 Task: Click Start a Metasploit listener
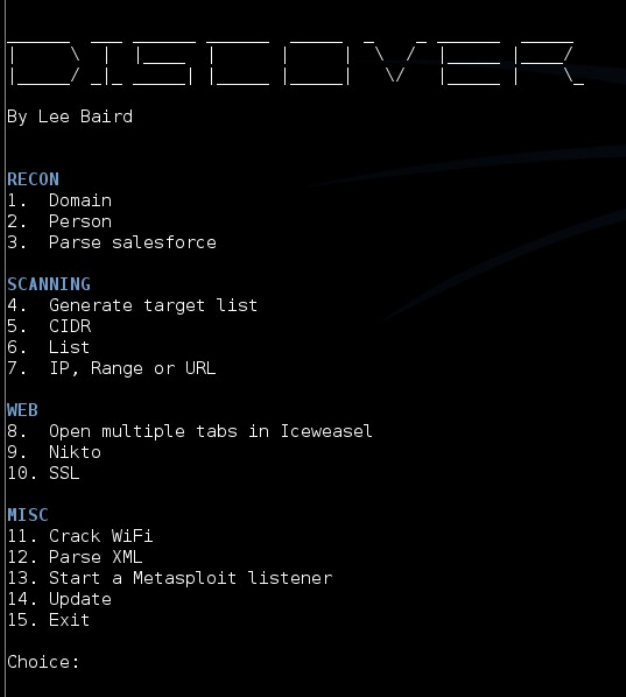click(169, 578)
